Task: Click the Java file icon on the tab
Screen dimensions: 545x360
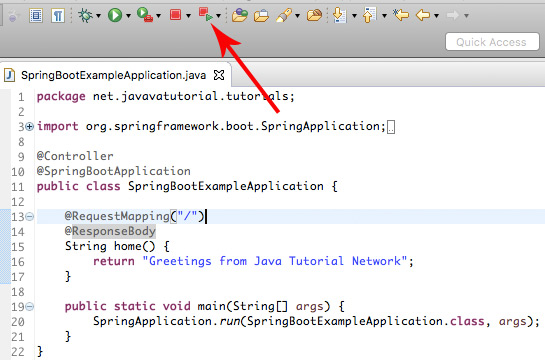Action: 9,75
